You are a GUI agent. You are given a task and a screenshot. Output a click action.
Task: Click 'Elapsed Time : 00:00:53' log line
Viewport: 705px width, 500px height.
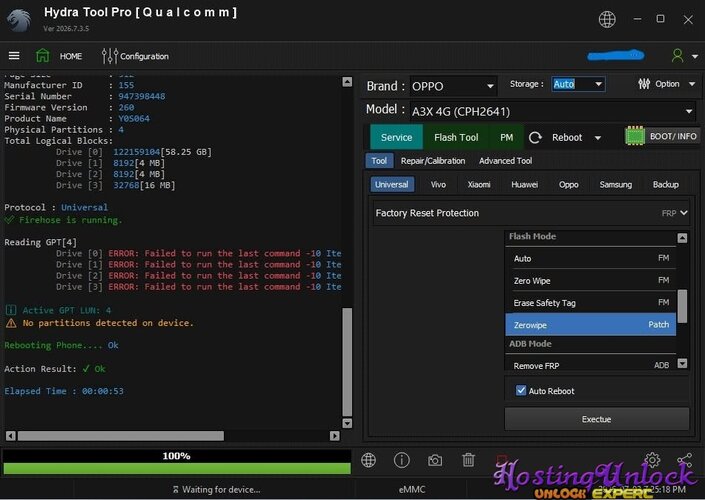pos(64,391)
